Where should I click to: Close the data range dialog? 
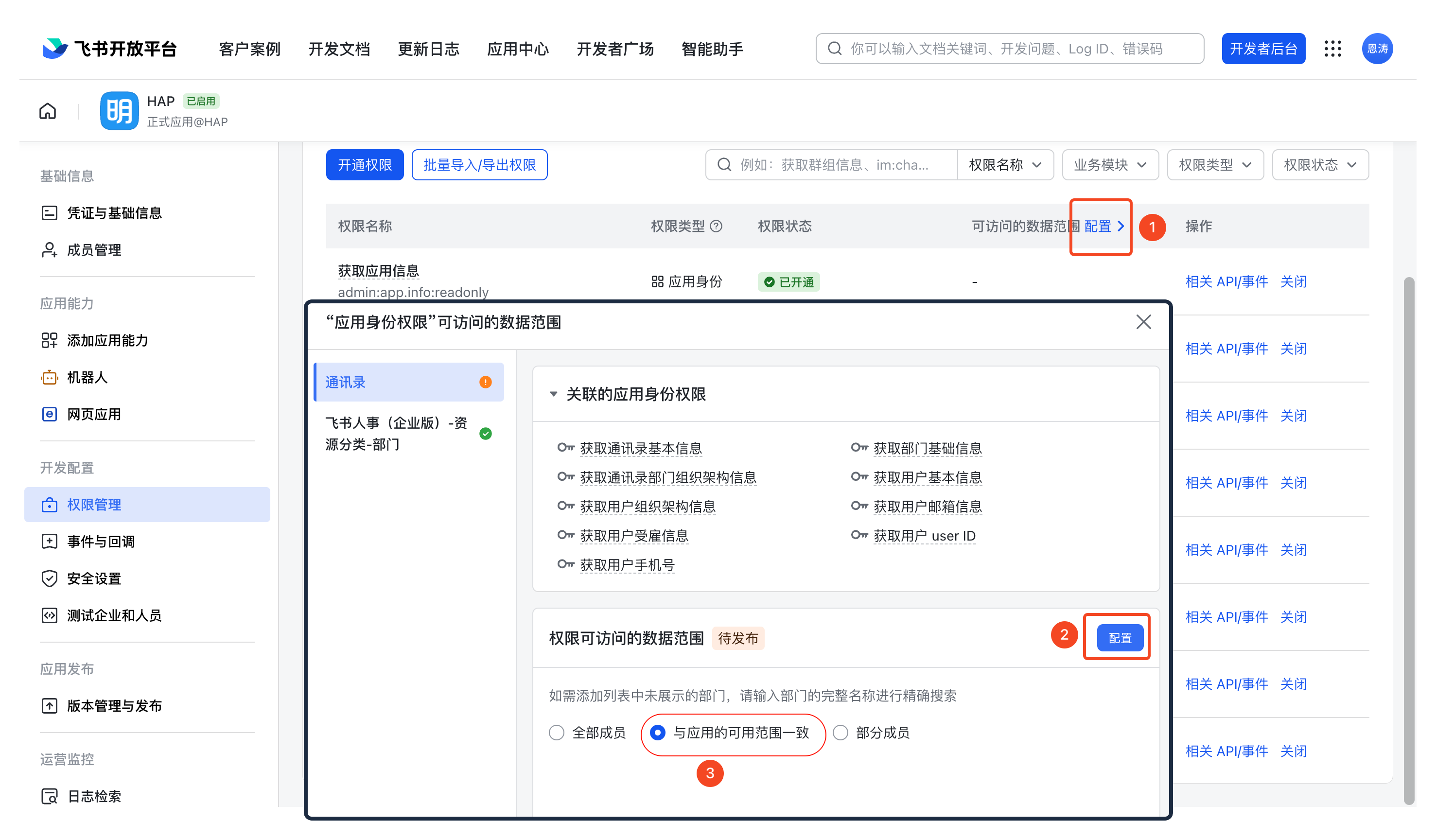pos(1143,323)
